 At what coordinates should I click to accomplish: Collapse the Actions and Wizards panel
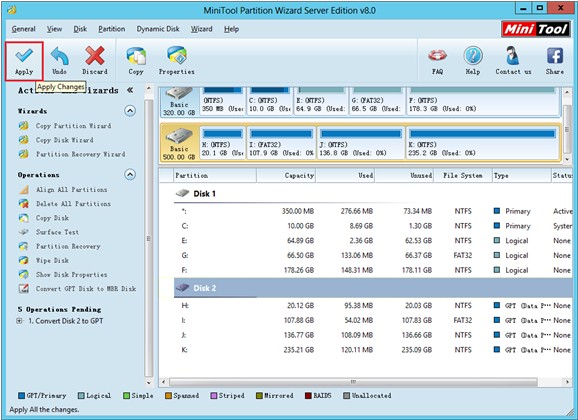tap(130, 90)
